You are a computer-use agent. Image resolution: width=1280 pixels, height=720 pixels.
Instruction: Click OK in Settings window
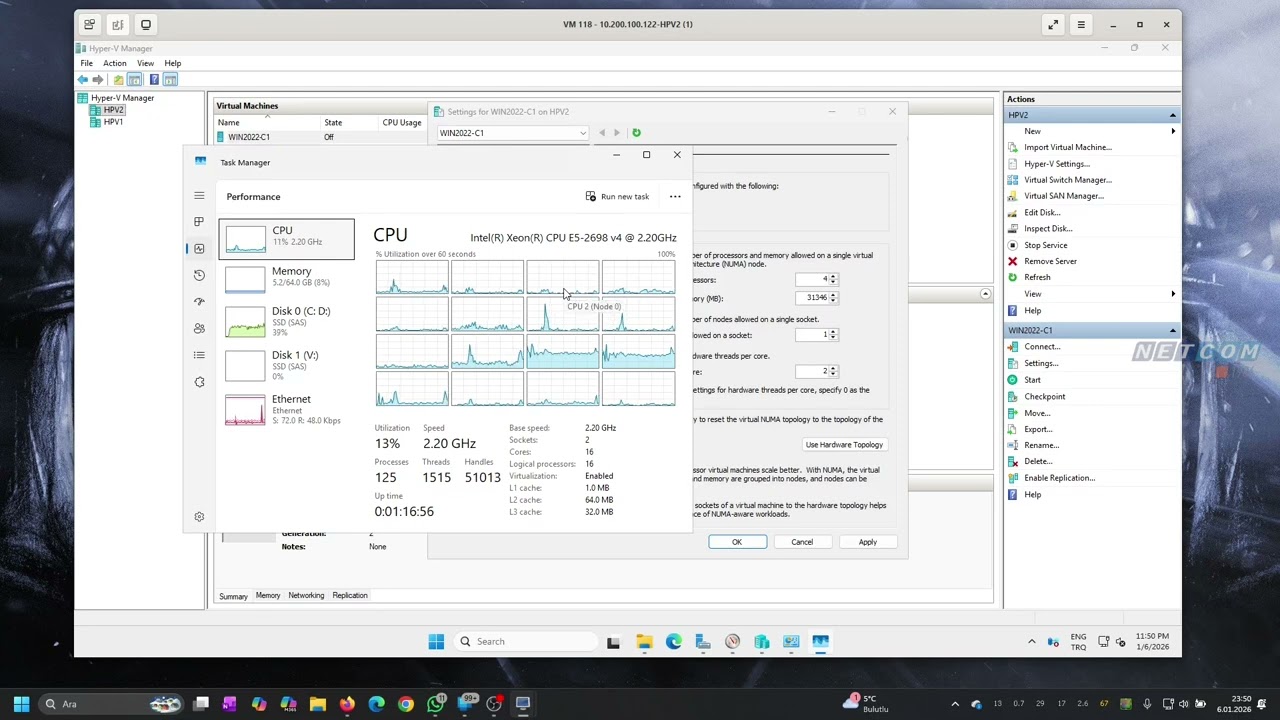[x=737, y=542]
